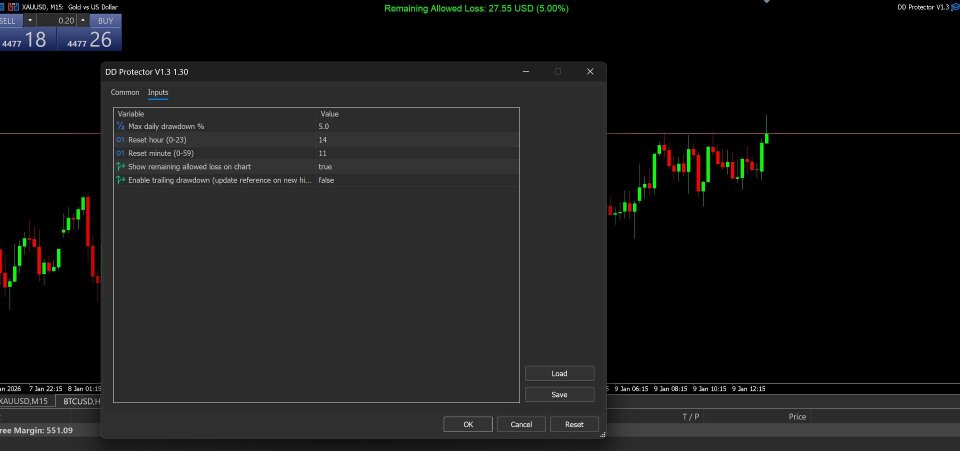
Task: Click the Enable trailing drawdown boolean icon
Action: (x=120, y=180)
